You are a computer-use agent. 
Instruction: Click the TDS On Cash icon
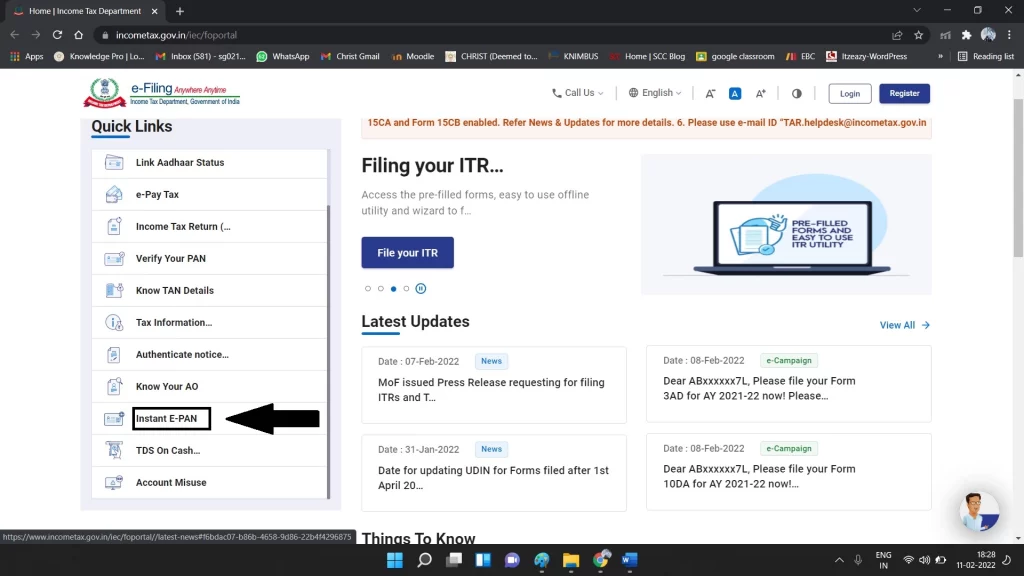[x=114, y=451]
